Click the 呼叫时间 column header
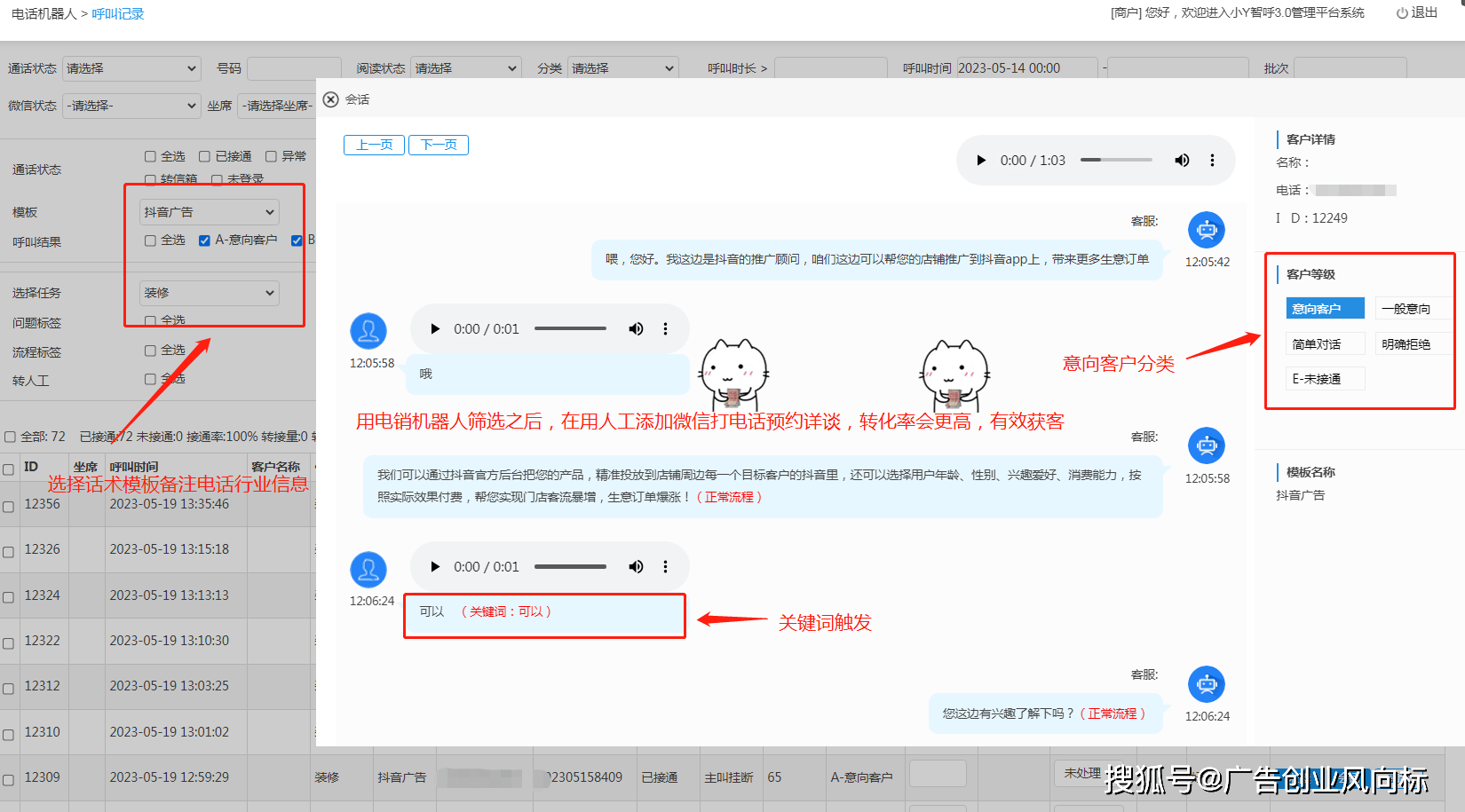The width and height of the screenshot is (1465, 812). pos(133,467)
